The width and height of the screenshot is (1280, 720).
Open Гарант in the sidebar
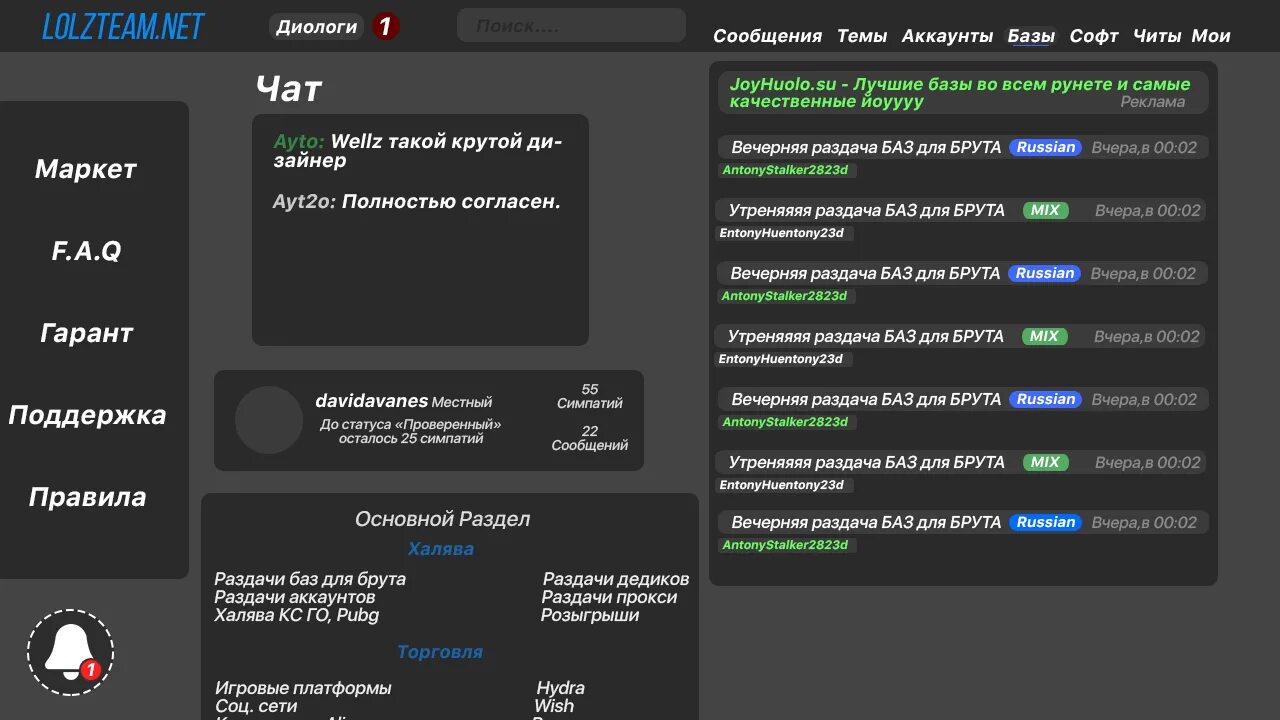pyautogui.click(x=86, y=333)
